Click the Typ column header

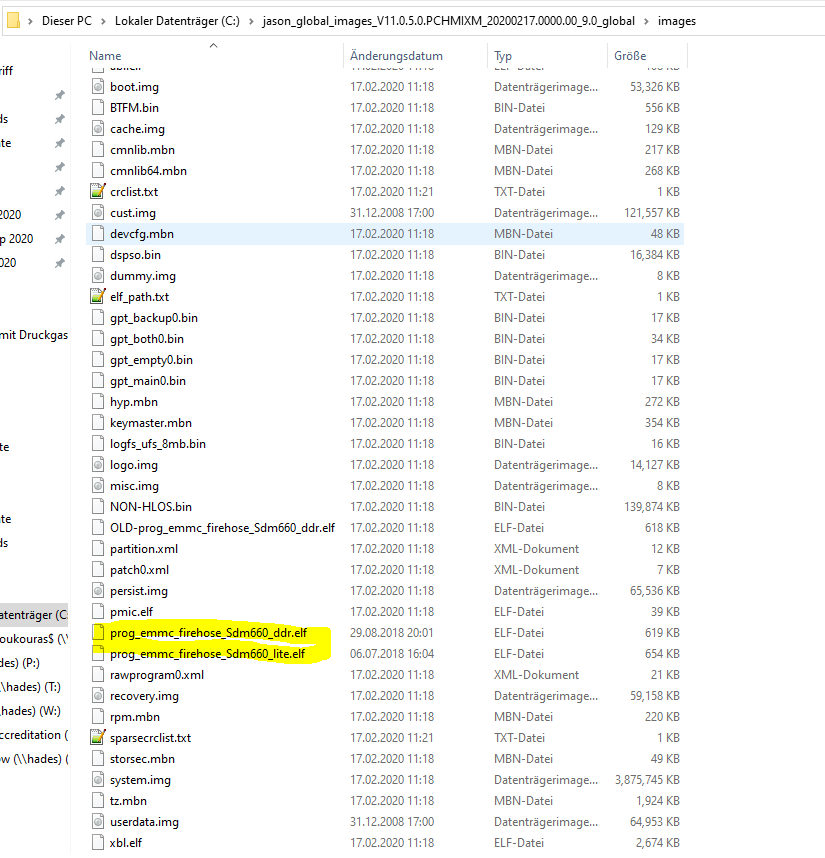[x=503, y=56]
